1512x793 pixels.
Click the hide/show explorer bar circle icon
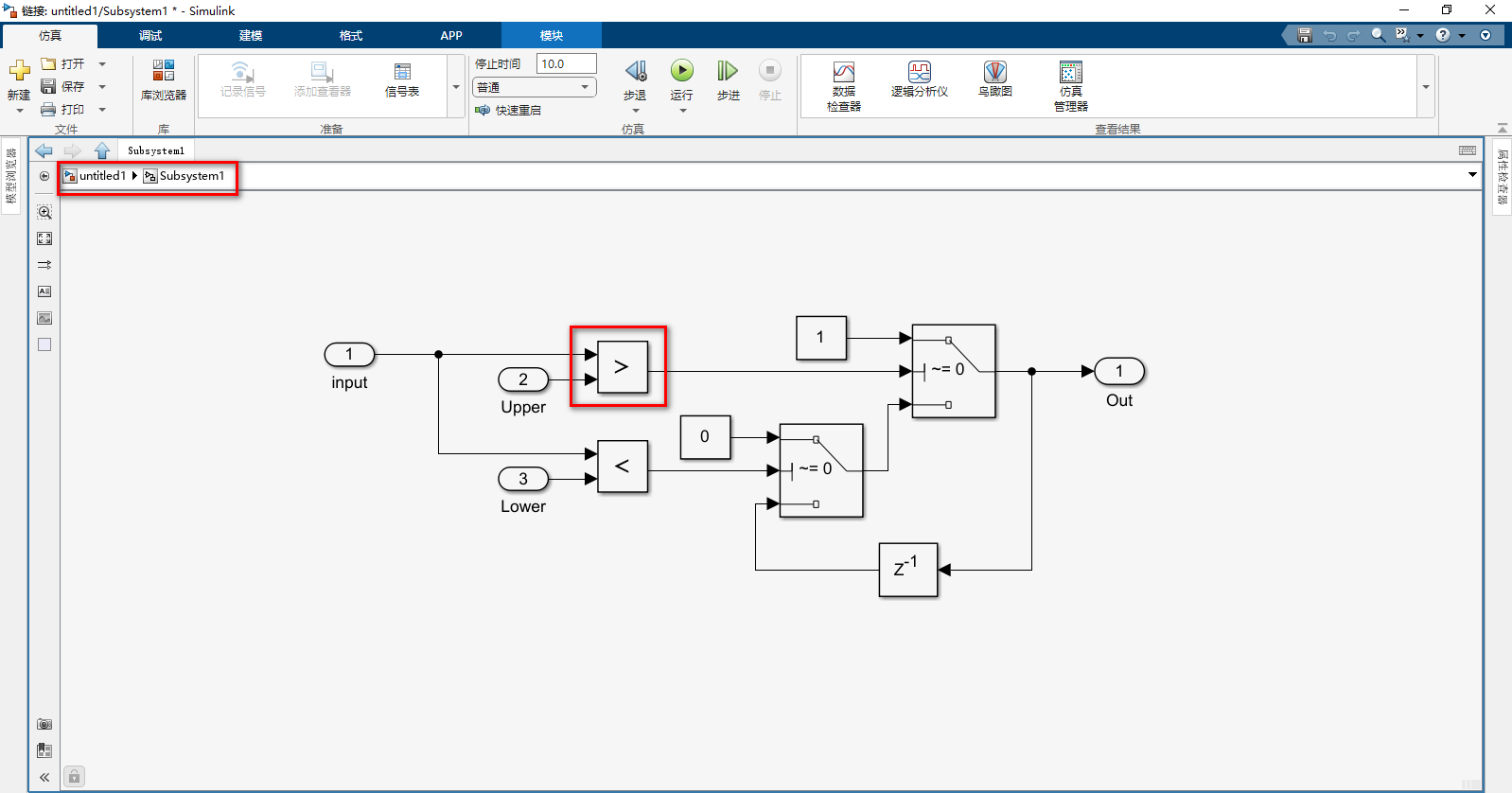click(x=44, y=176)
